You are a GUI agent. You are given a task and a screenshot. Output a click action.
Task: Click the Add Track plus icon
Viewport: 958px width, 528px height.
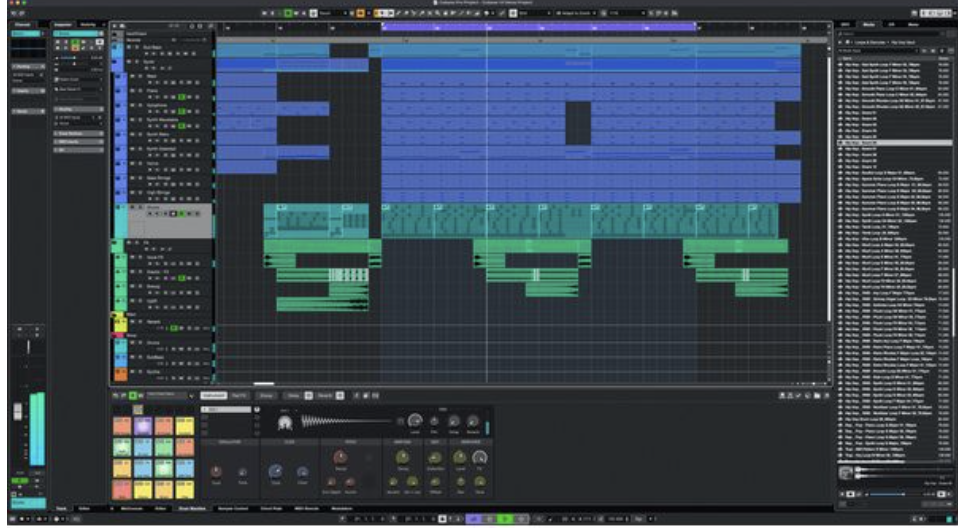114,26
